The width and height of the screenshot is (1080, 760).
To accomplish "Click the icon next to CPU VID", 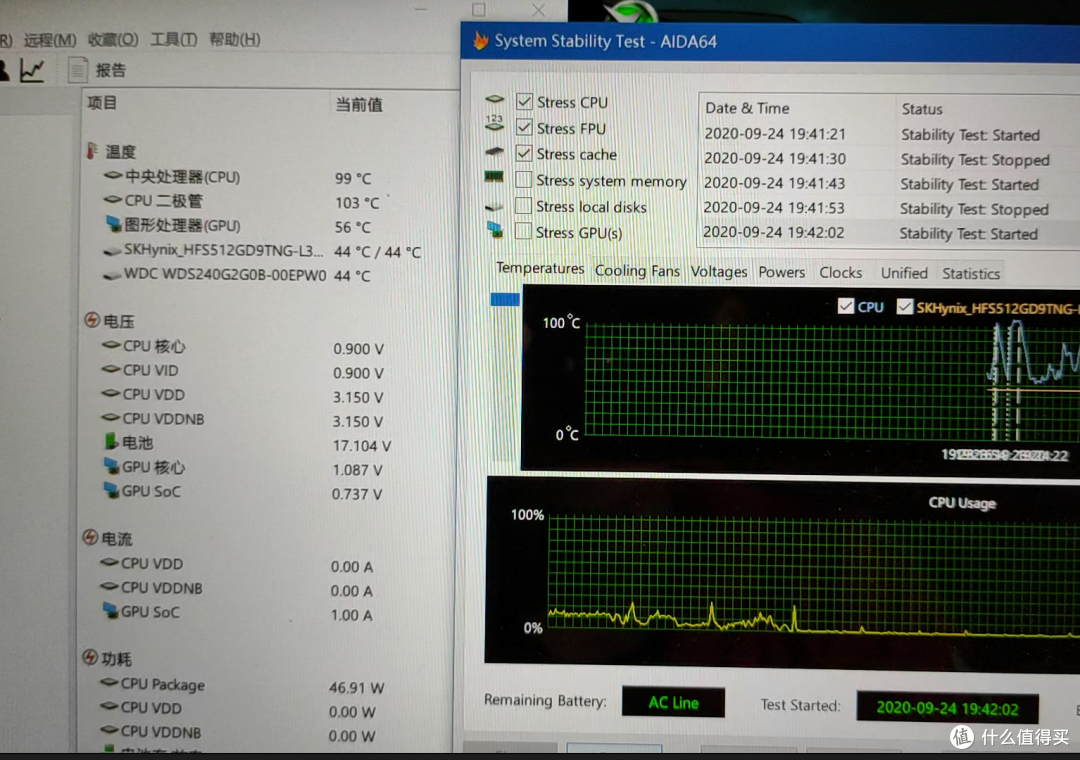I will [x=111, y=369].
